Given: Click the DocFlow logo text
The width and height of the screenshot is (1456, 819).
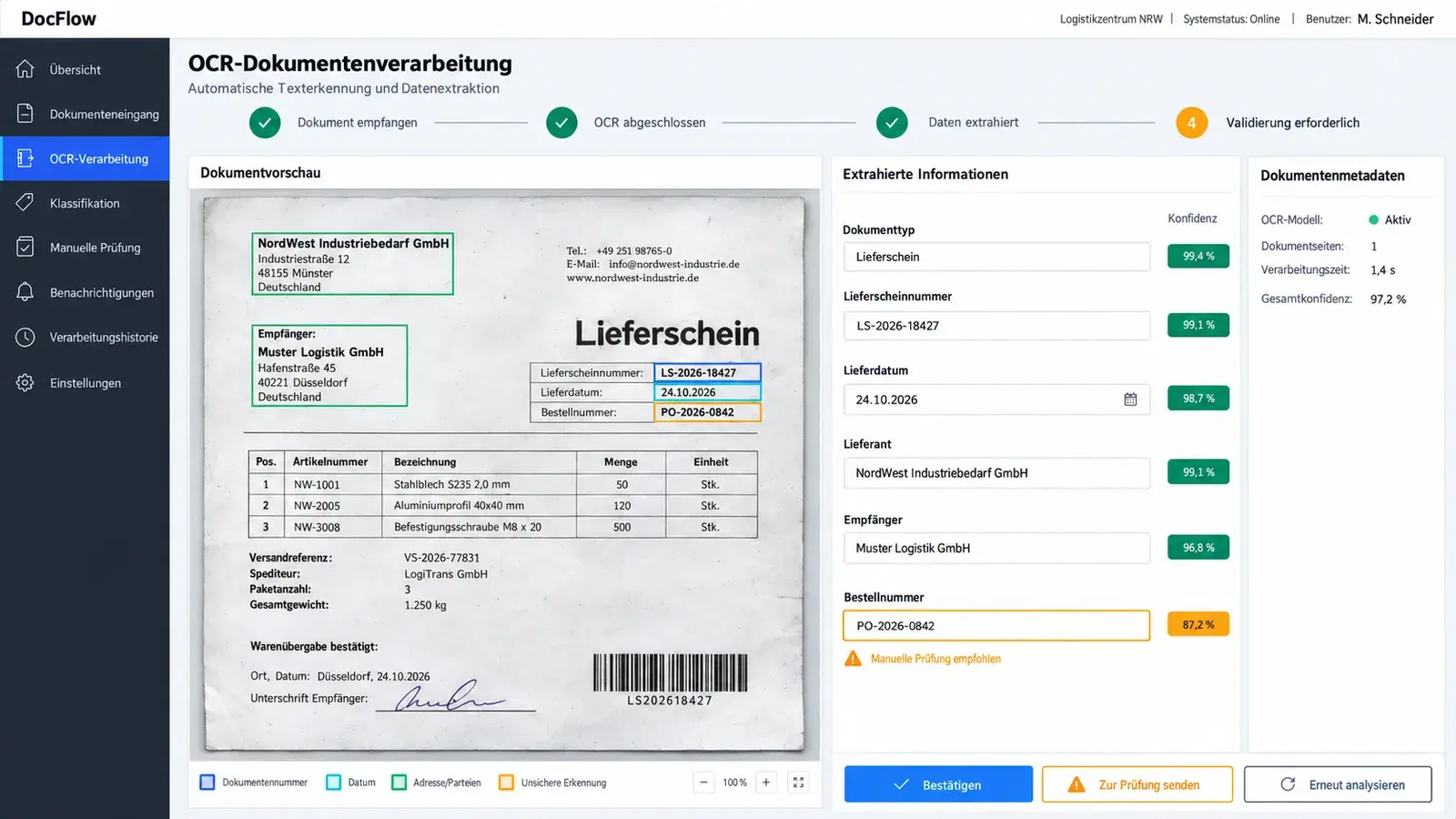Looking at the screenshot, I should (x=59, y=19).
